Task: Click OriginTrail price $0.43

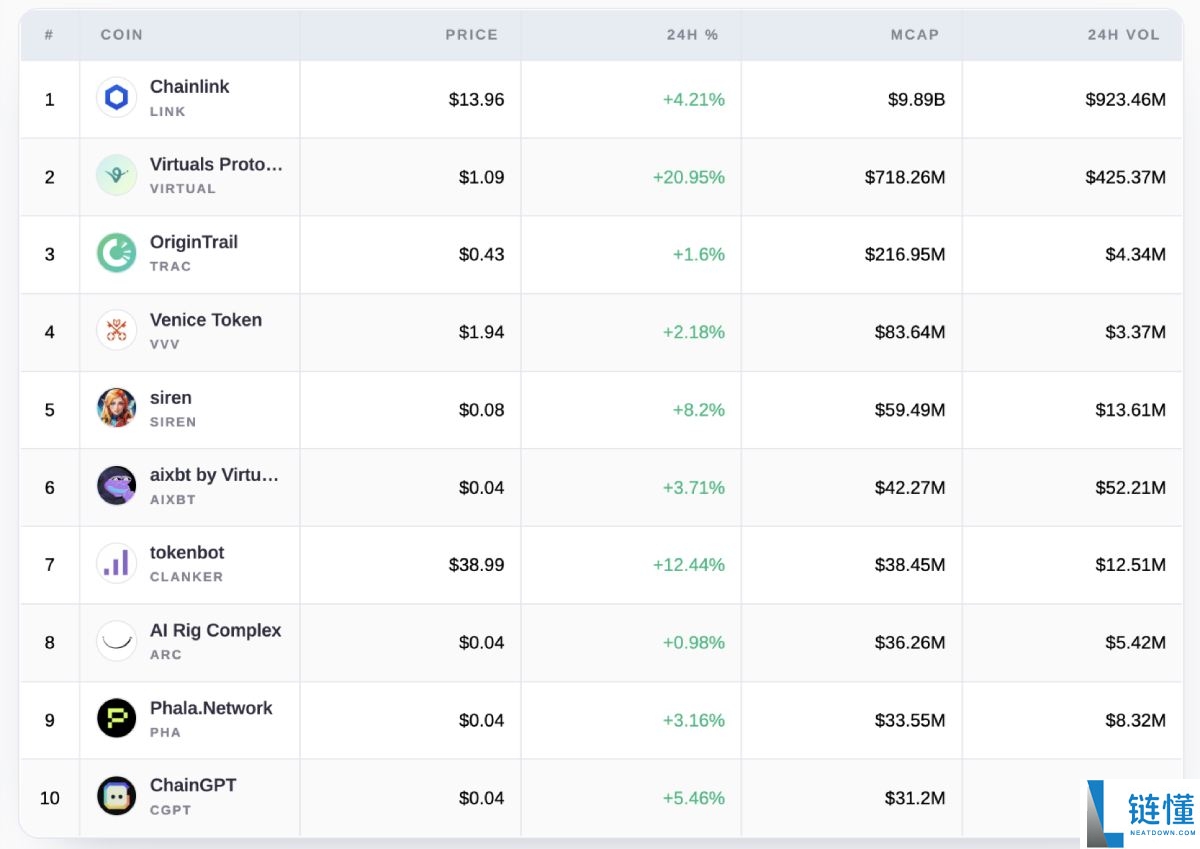Action: tap(482, 255)
